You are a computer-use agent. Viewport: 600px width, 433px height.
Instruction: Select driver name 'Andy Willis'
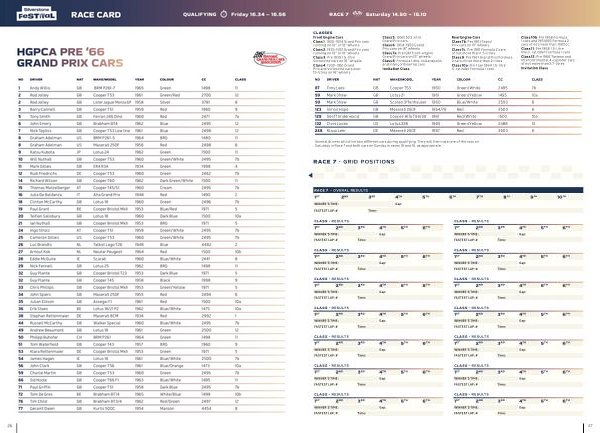point(40,88)
